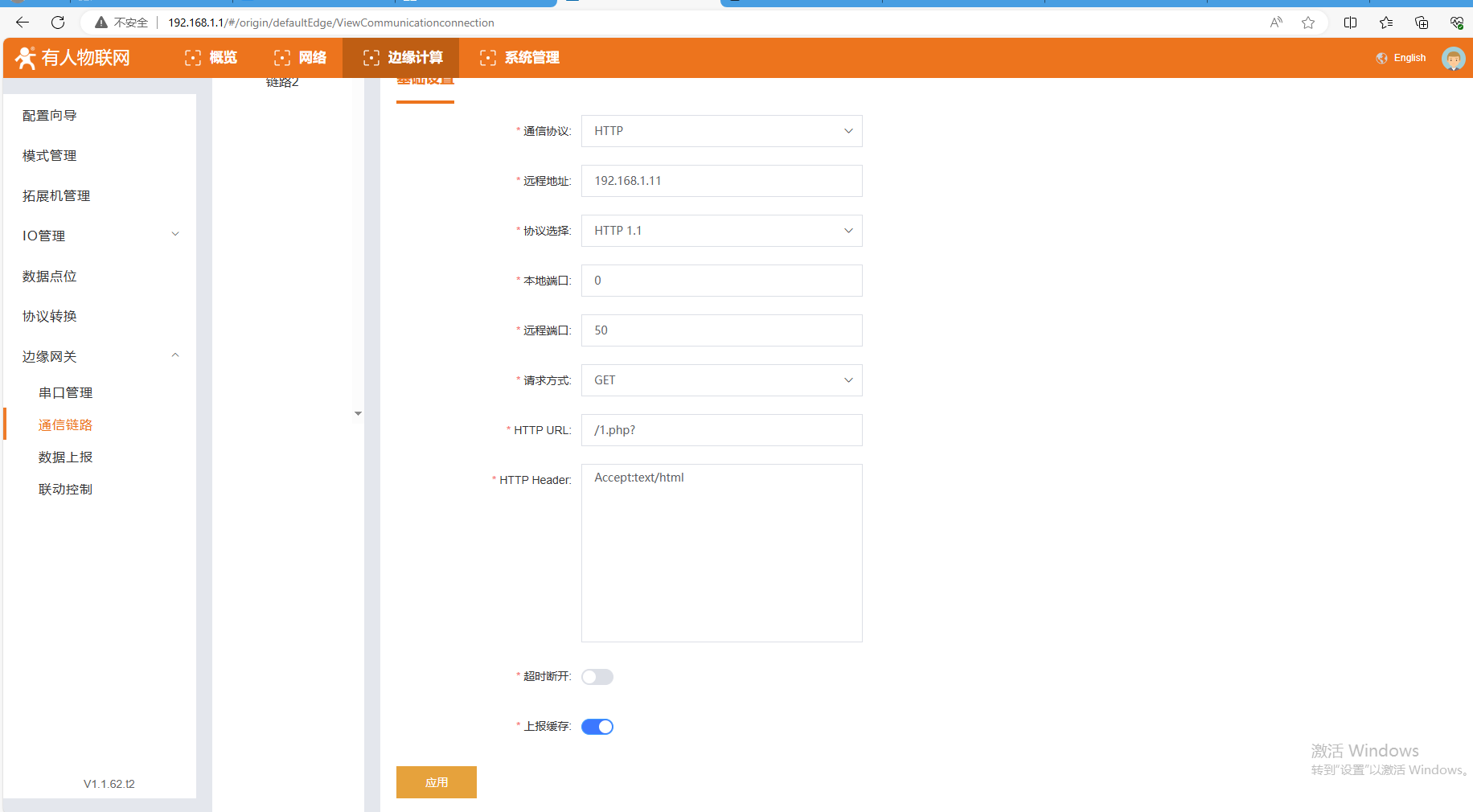This screenshot has height=812, width=1473.
Task: Click the browser back arrow icon
Action: 23,23
